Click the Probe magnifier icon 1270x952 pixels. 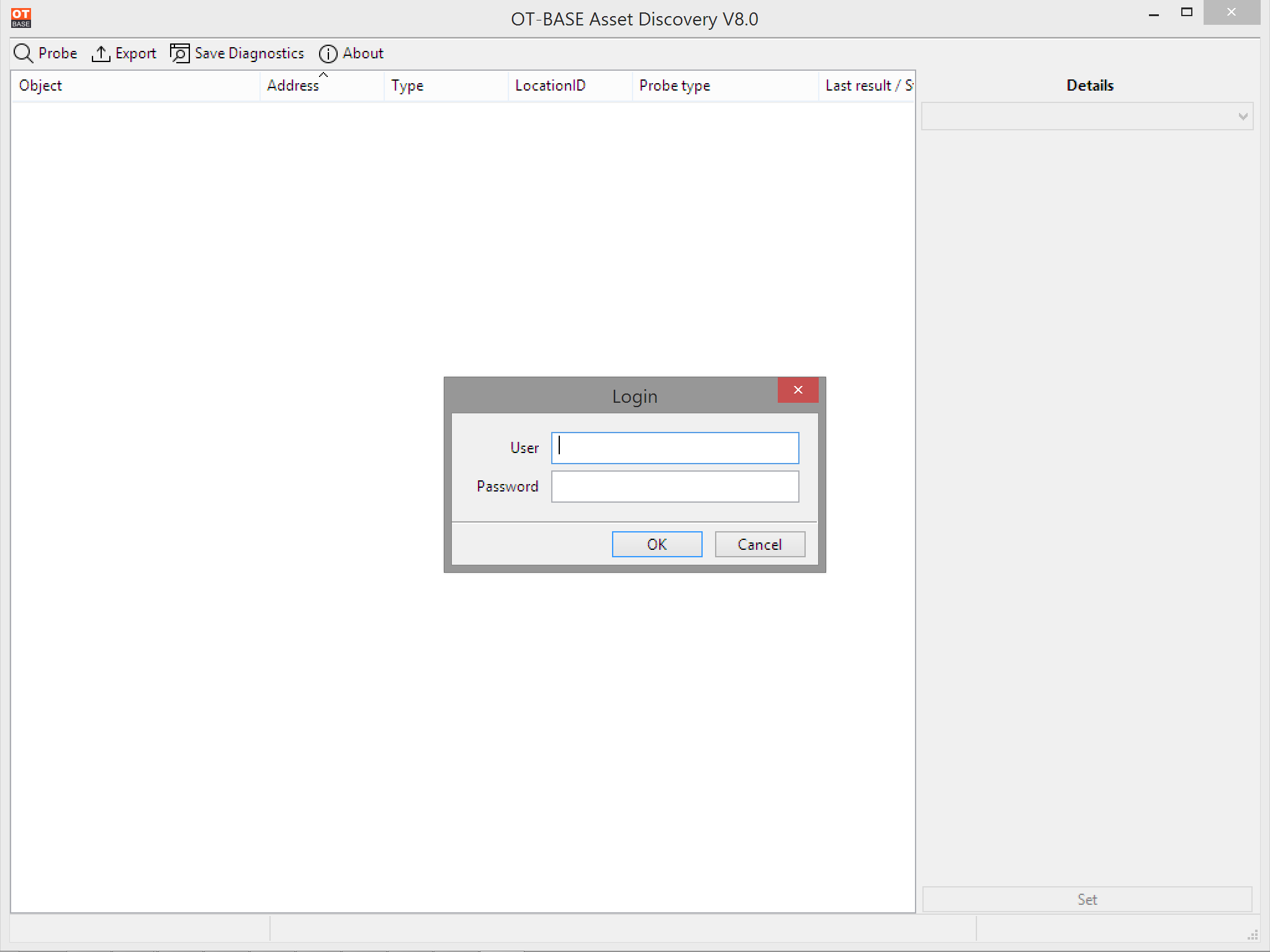pyautogui.click(x=24, y=53)
